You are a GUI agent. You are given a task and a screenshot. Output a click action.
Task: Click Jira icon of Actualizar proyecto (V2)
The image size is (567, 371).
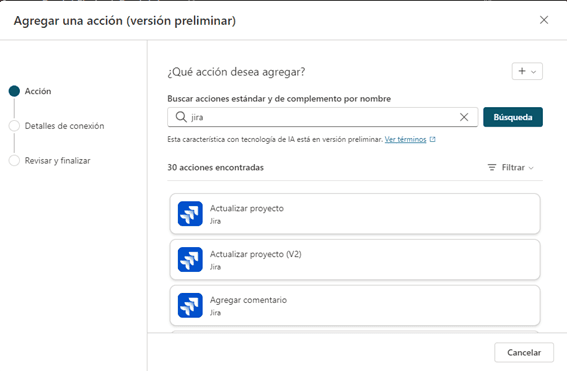[190, 259]
